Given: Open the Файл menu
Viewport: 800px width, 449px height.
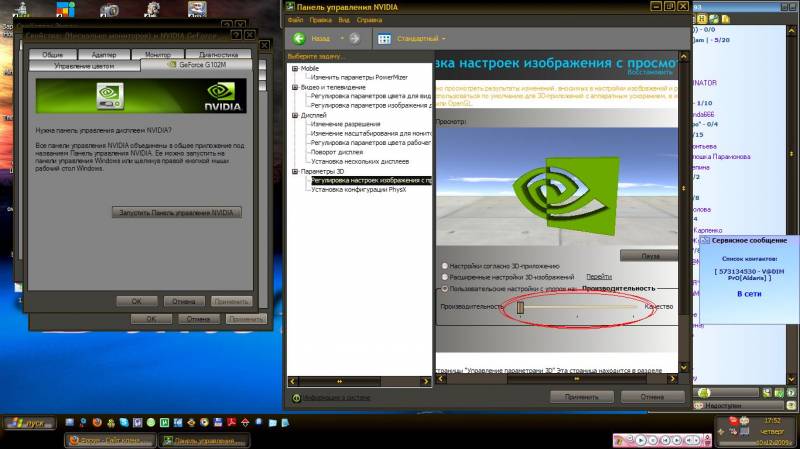Looking at the screenshot, I should 295,20.
